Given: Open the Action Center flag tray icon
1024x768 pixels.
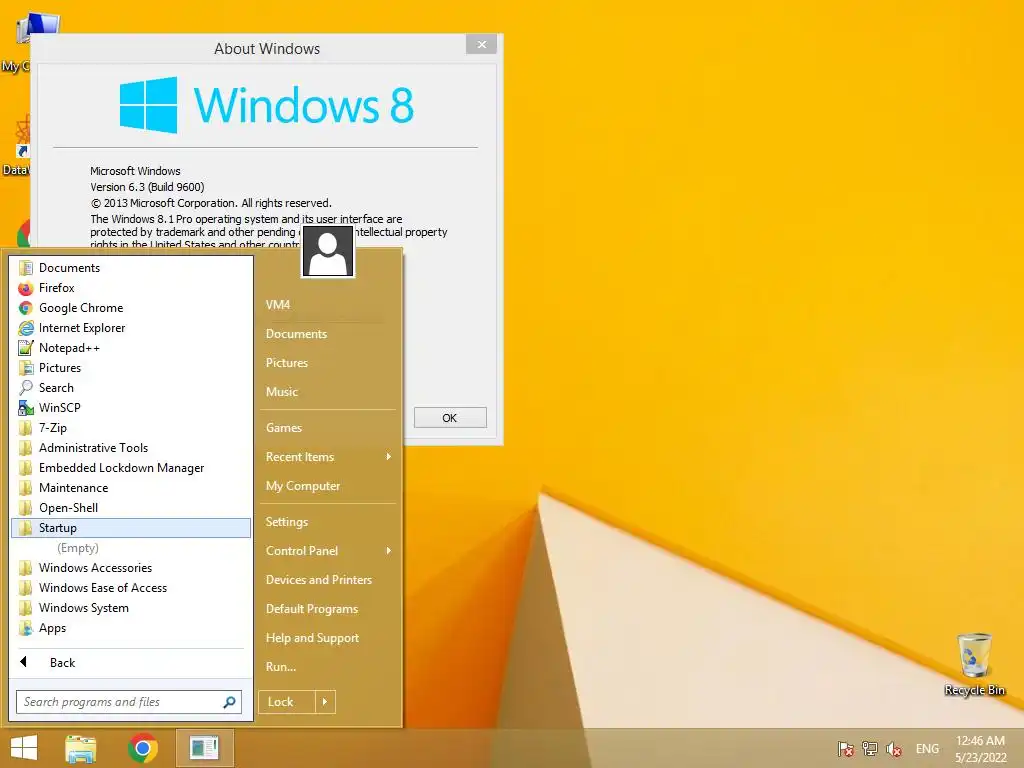Looking at the screenshot, I should point(846,748).
